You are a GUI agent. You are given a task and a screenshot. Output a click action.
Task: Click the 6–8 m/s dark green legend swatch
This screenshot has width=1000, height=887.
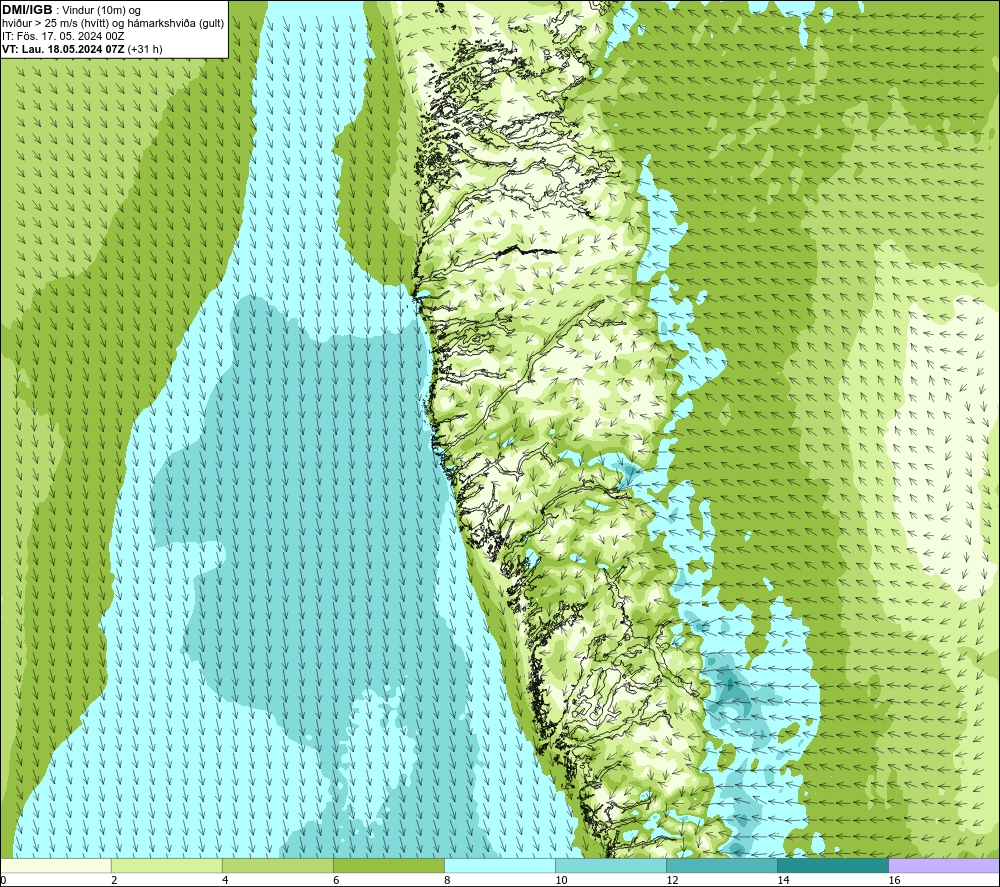[388, 865]
